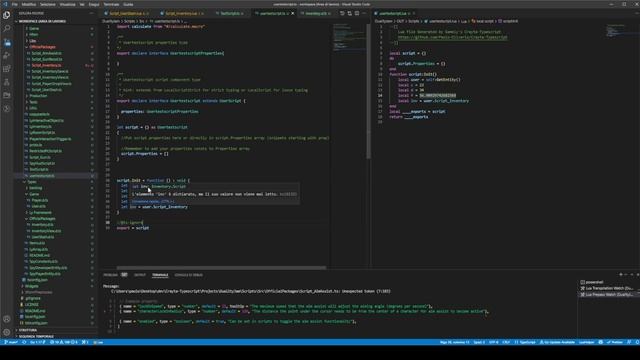Image resolution: width=640 pixels, height=360 pixels.
Task: Click CRLF line ending in status bar
Action: (506, 342)
